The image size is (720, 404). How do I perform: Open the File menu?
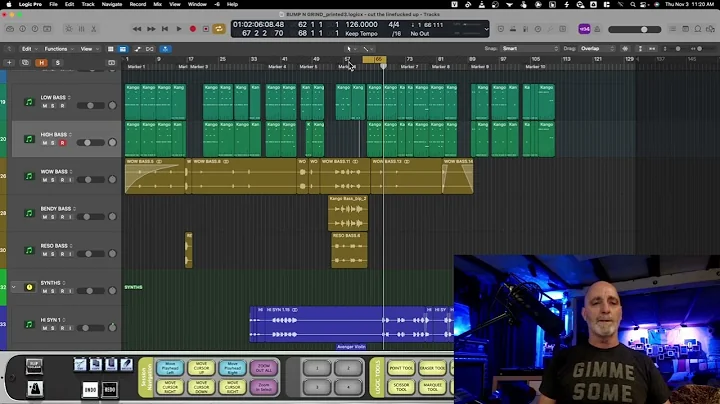coord(53,4)
